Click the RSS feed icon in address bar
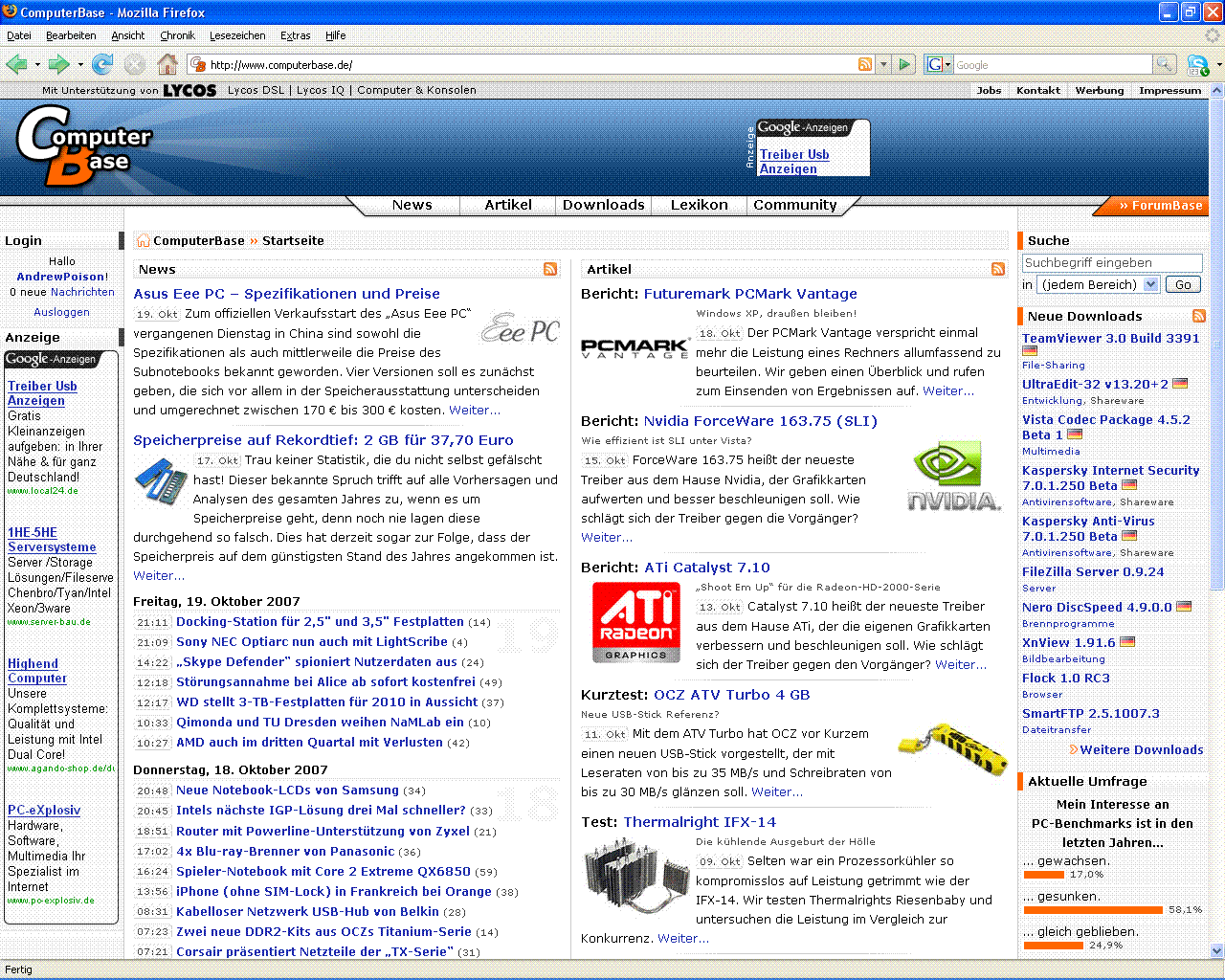Image resolution: width=1225 pixels, height=980 pixels. click(x=865, y=64)
